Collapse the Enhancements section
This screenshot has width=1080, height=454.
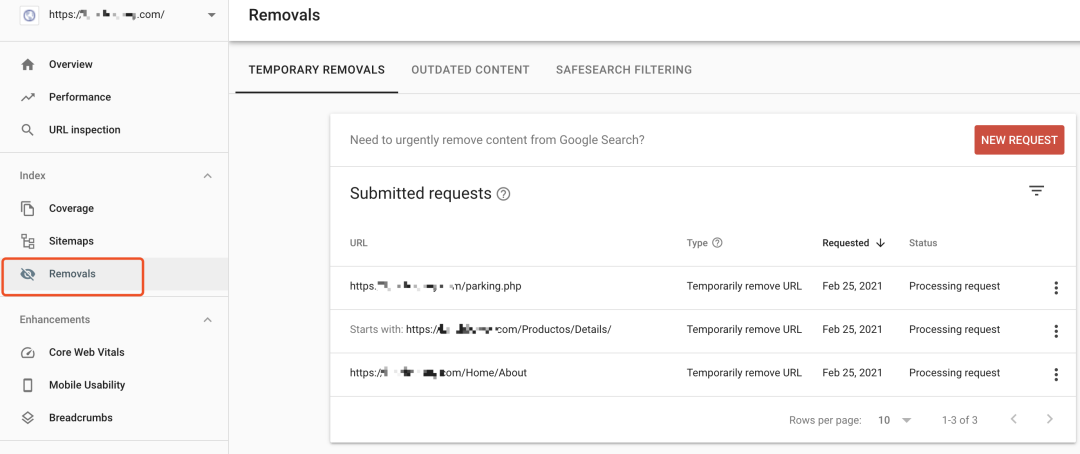pos(208,320)
